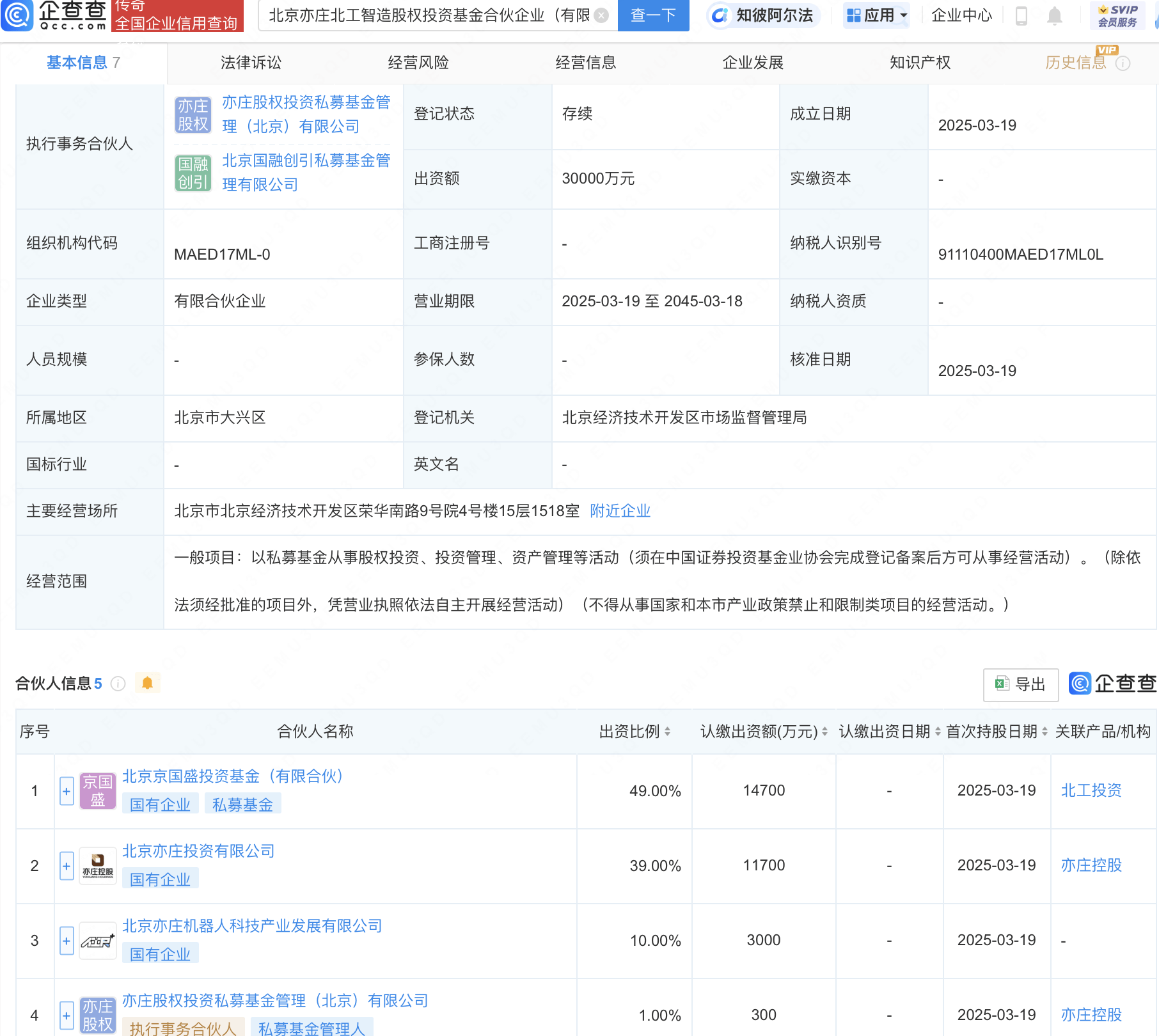This screenshot has width=1159, height=1036.
Task: Open 知彼阿尔法 AI assistant
Action: 764,15
